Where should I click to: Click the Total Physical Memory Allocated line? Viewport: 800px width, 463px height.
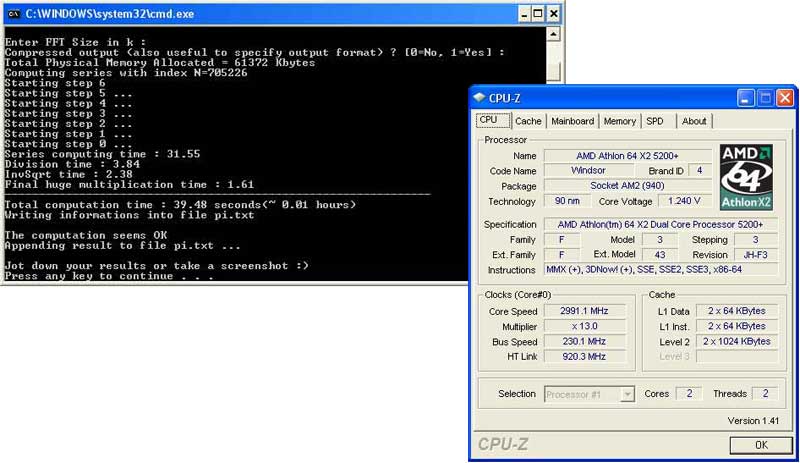160,63
